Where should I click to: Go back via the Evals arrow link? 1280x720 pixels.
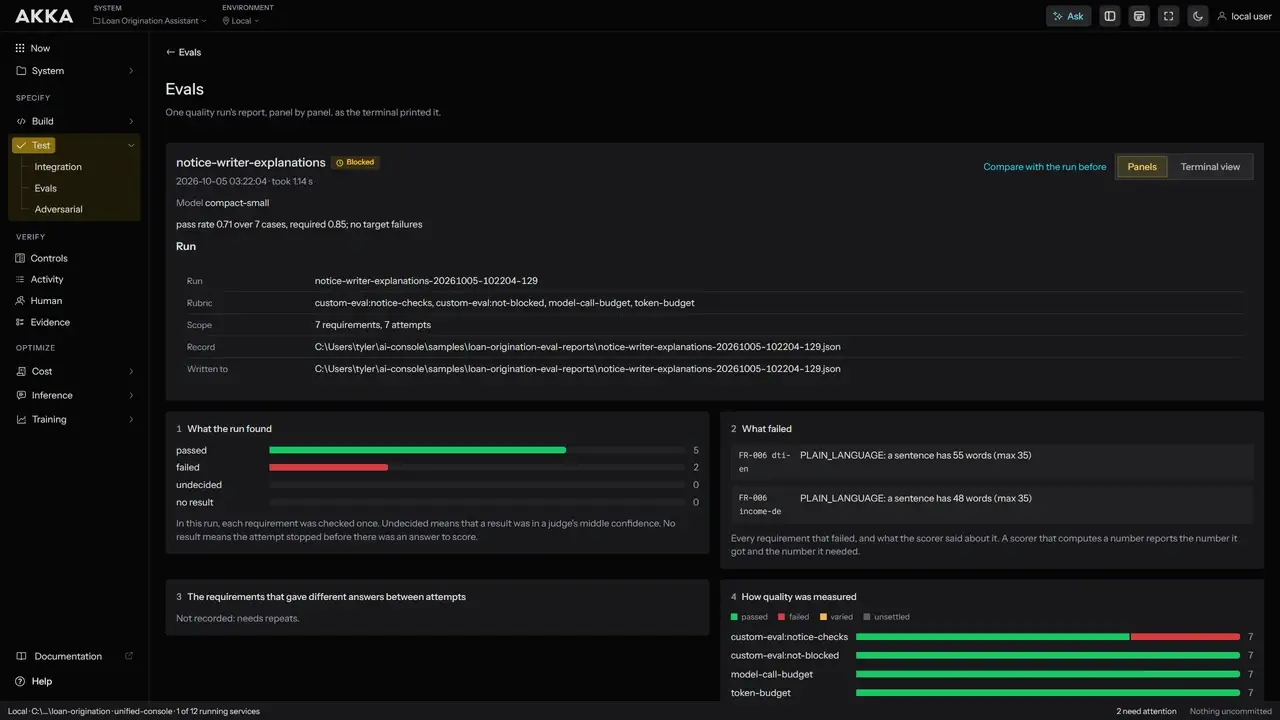pyautogui.click(x=183, y=52)
